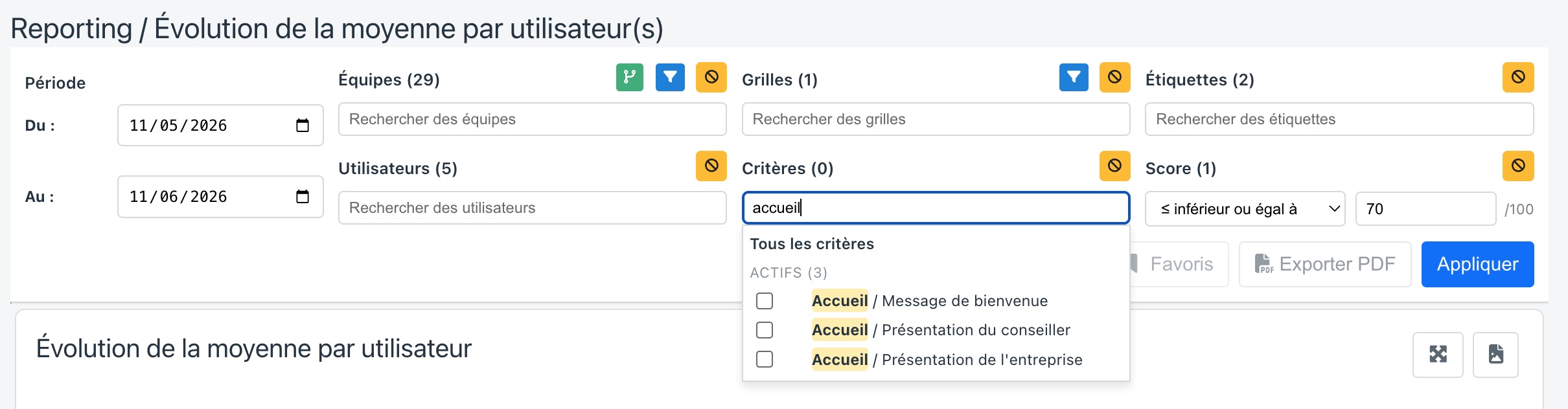Click the Favoris button
Image resolution: width=1568 pixels, height=409 pixels.
pyautogui.click(x=1179, y=264)
